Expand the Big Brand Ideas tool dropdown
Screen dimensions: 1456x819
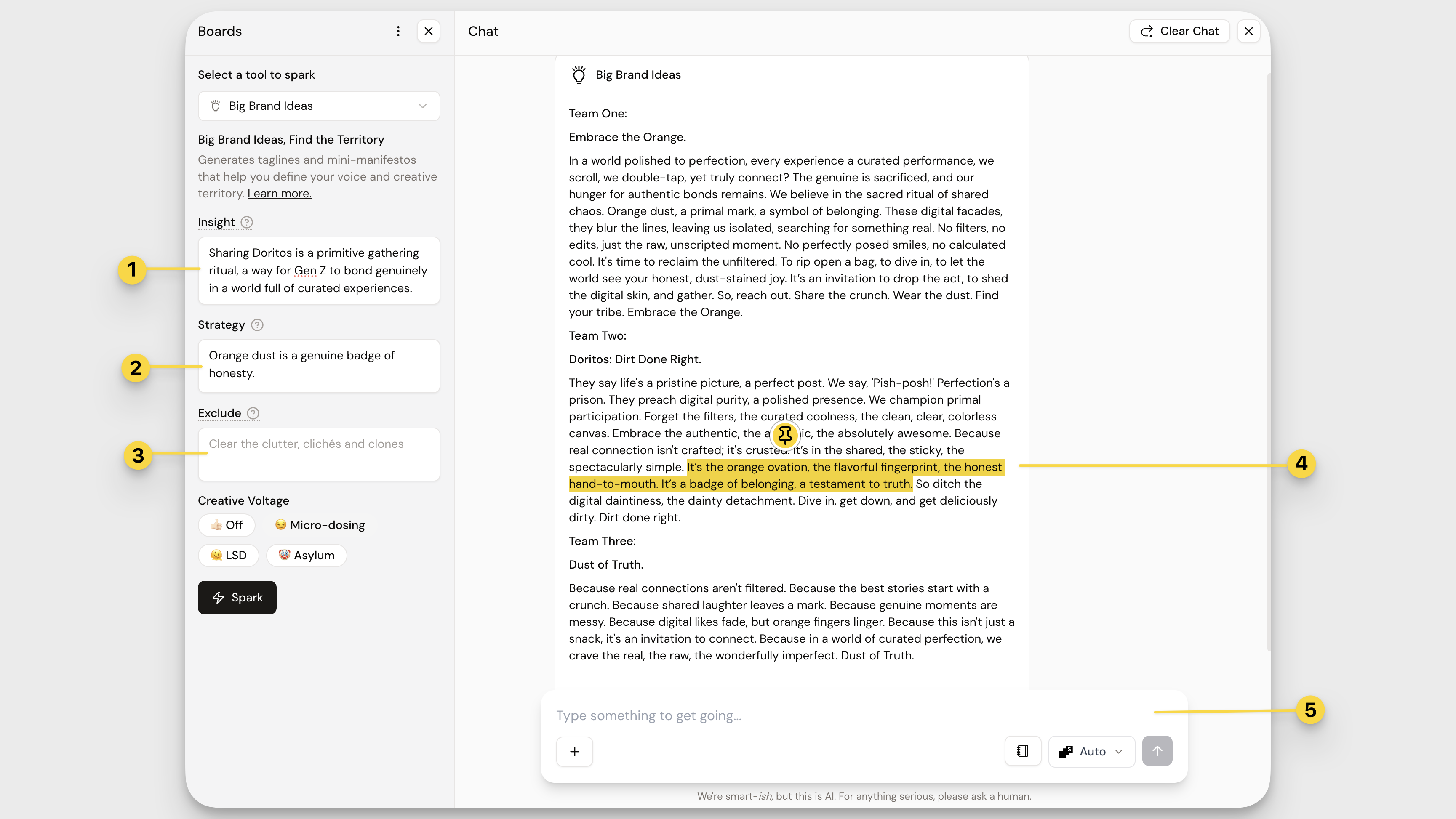319,106
